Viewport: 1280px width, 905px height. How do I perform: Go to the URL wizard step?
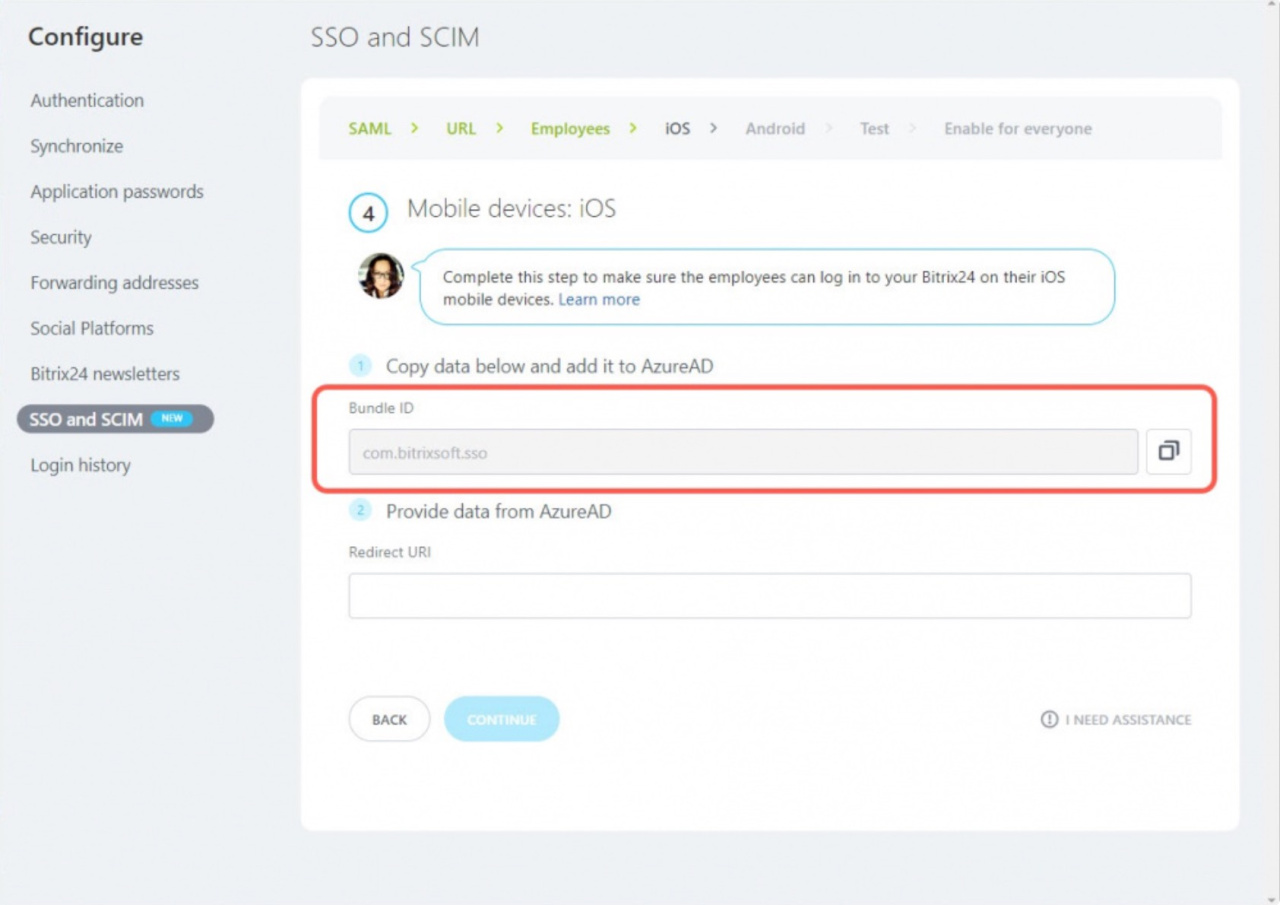tap(461, 129)
